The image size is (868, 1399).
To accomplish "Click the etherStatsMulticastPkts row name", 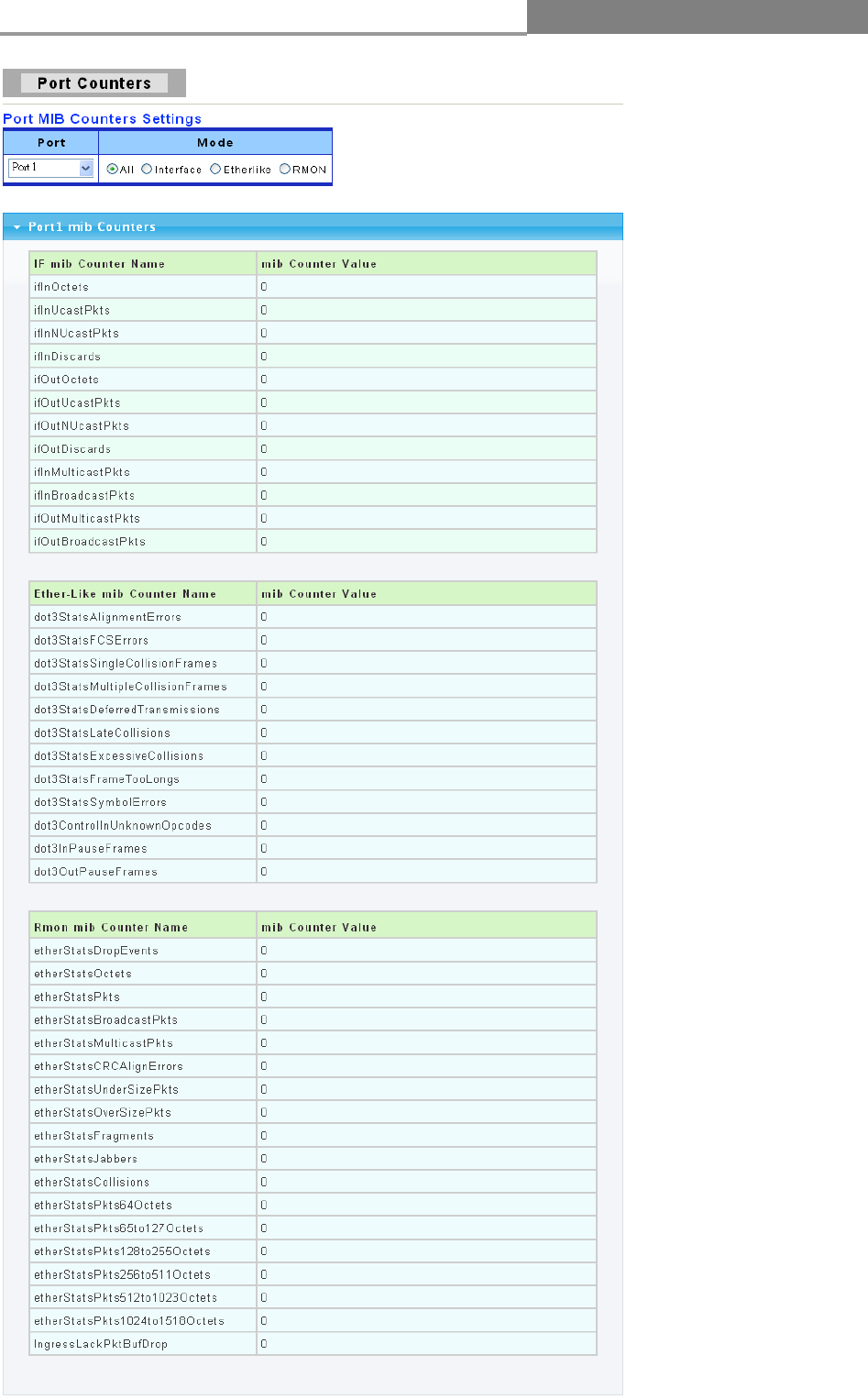I will [104, 1043].
